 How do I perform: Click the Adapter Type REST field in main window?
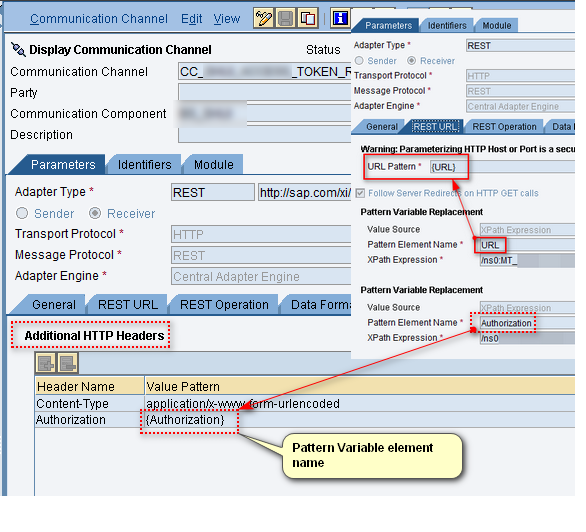[213, 192]
